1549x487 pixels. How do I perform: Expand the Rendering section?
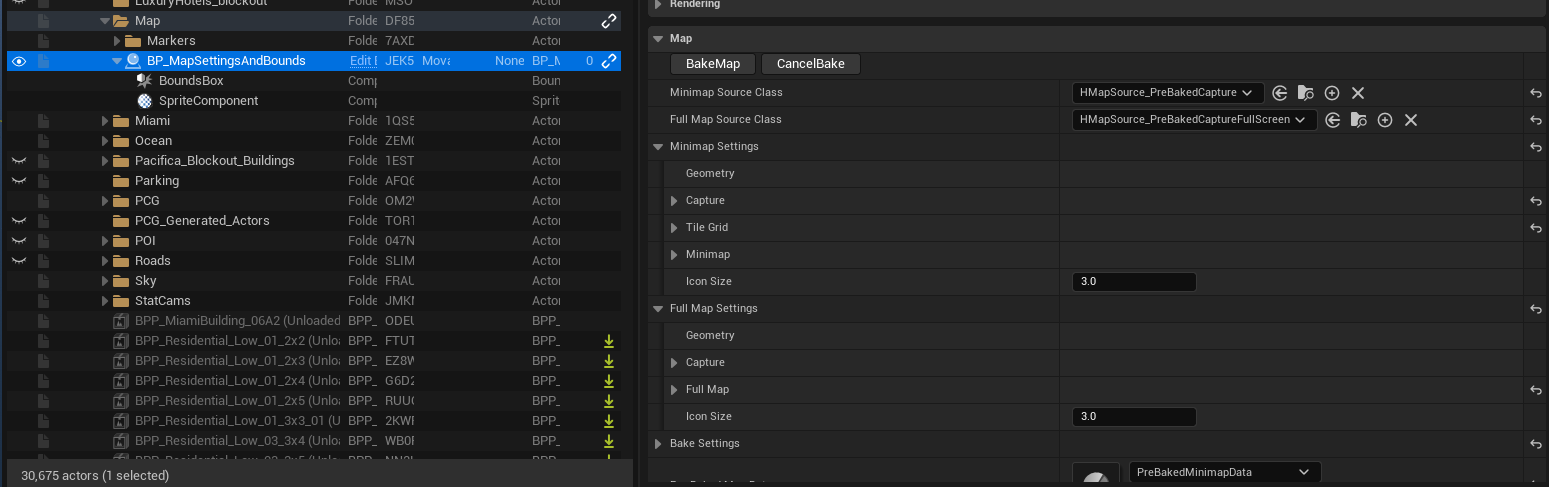coord(658,4)
